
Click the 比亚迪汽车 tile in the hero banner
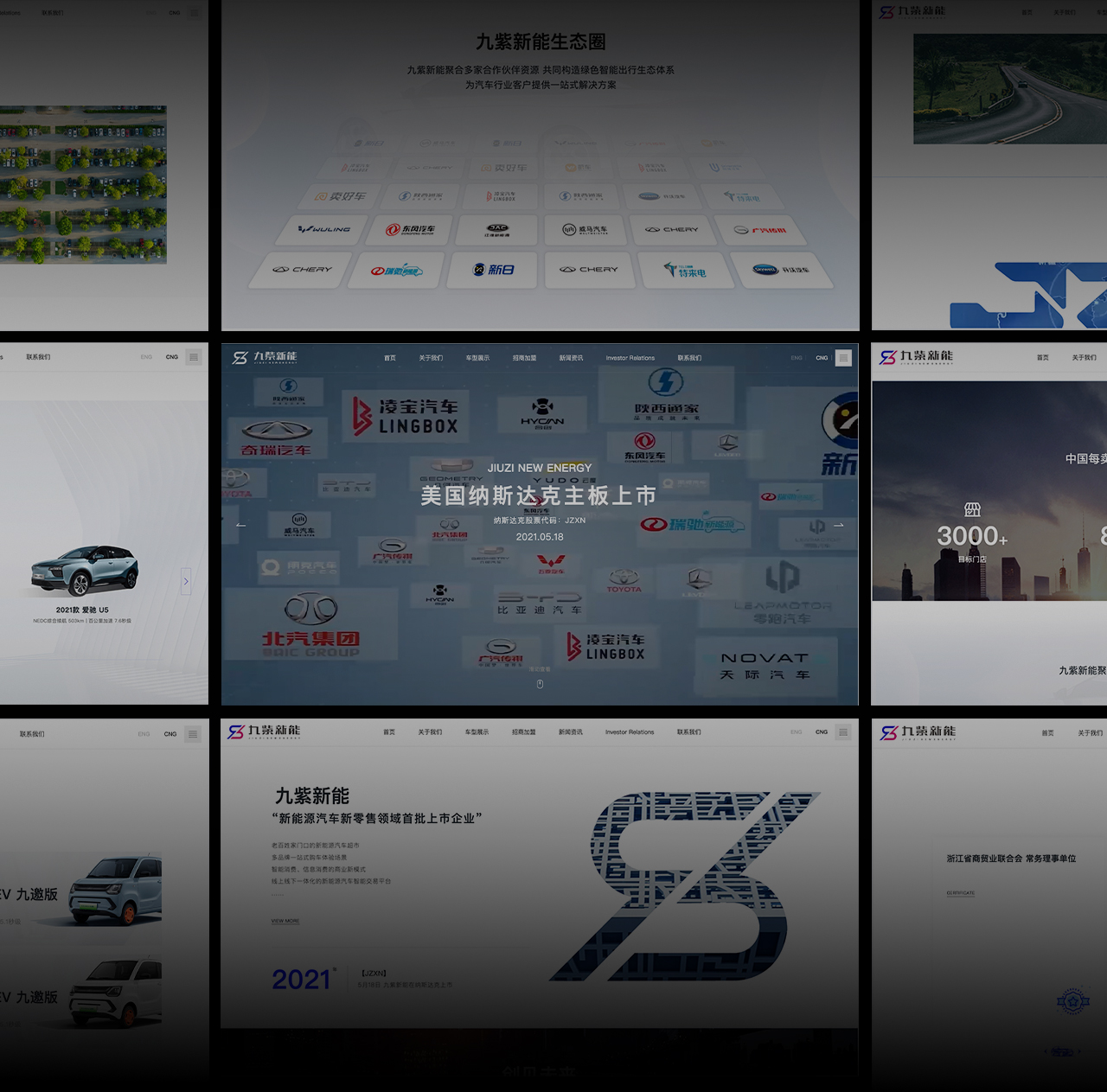click(x=540, y=603)
